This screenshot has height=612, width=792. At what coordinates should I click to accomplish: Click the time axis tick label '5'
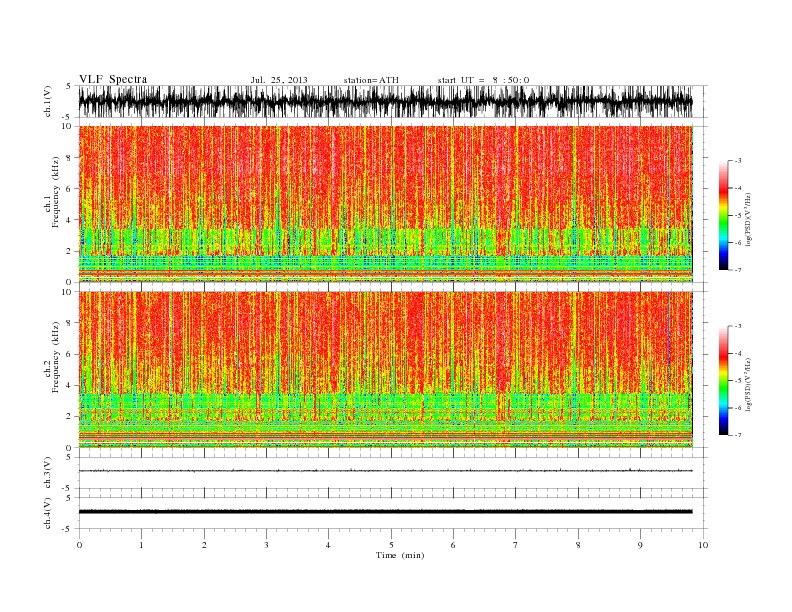(391, 545)
